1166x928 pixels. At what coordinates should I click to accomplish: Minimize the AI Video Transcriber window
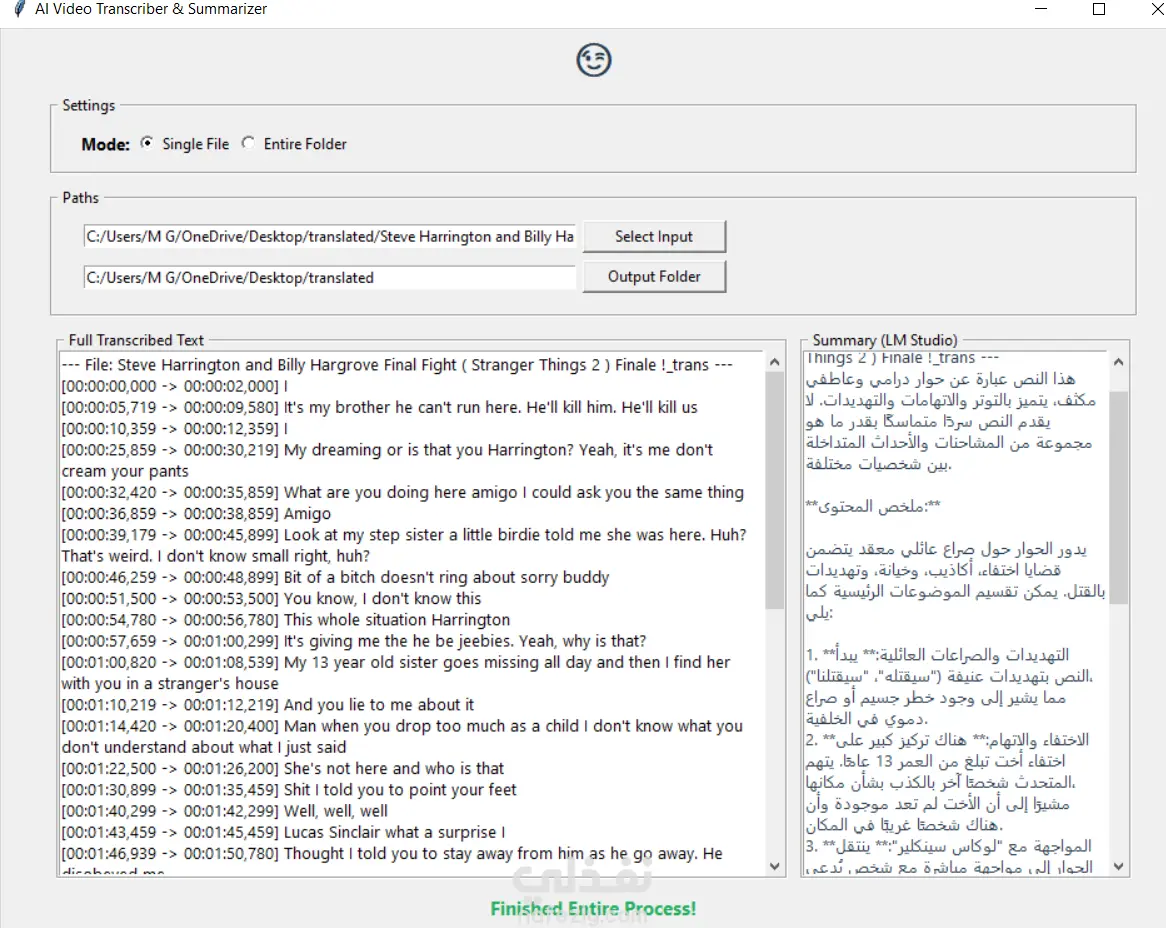1041,9
